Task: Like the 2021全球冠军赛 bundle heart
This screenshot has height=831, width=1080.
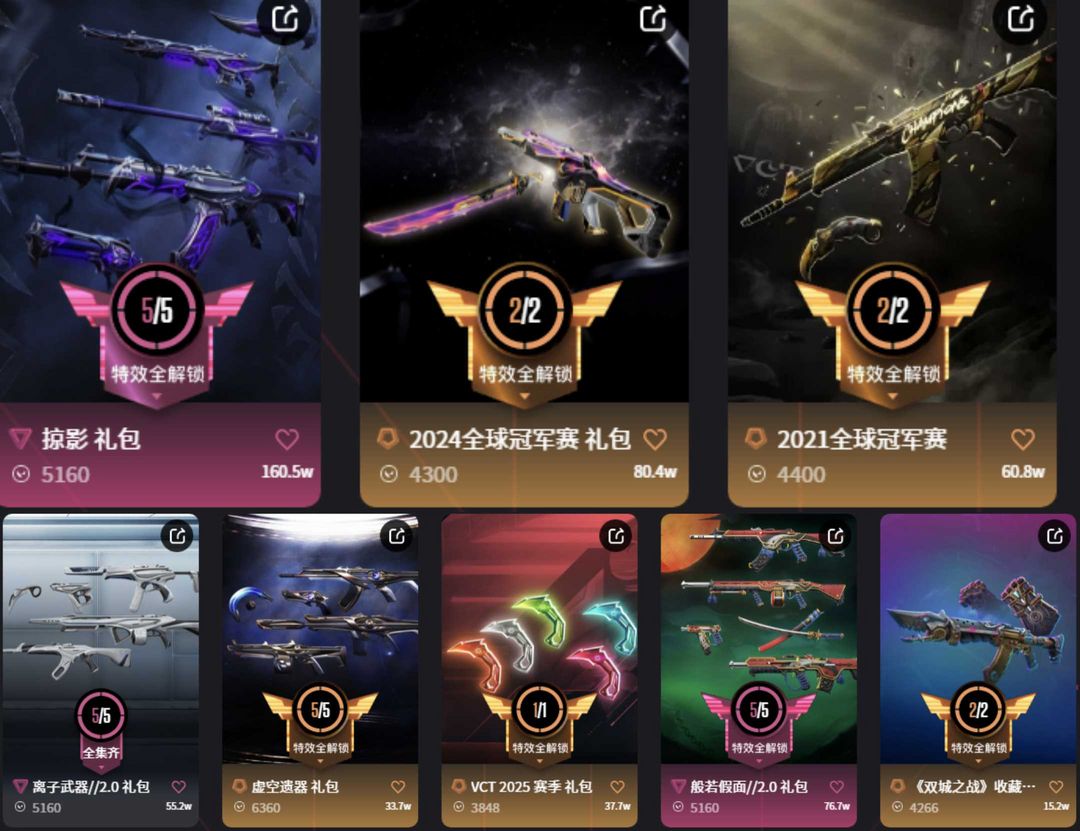Action: tap(1023, 439)
